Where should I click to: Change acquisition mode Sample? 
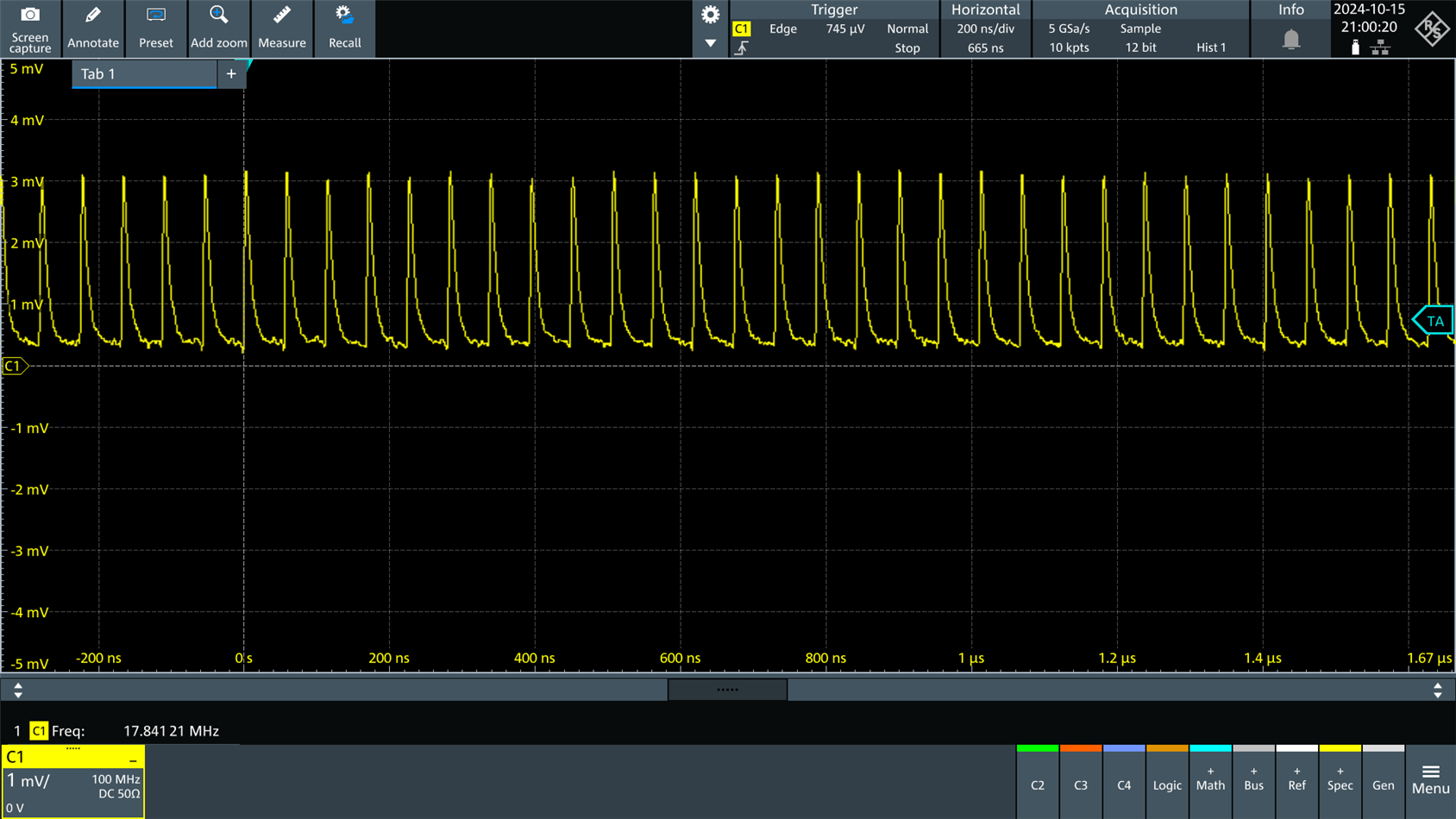pos(1140,28)
